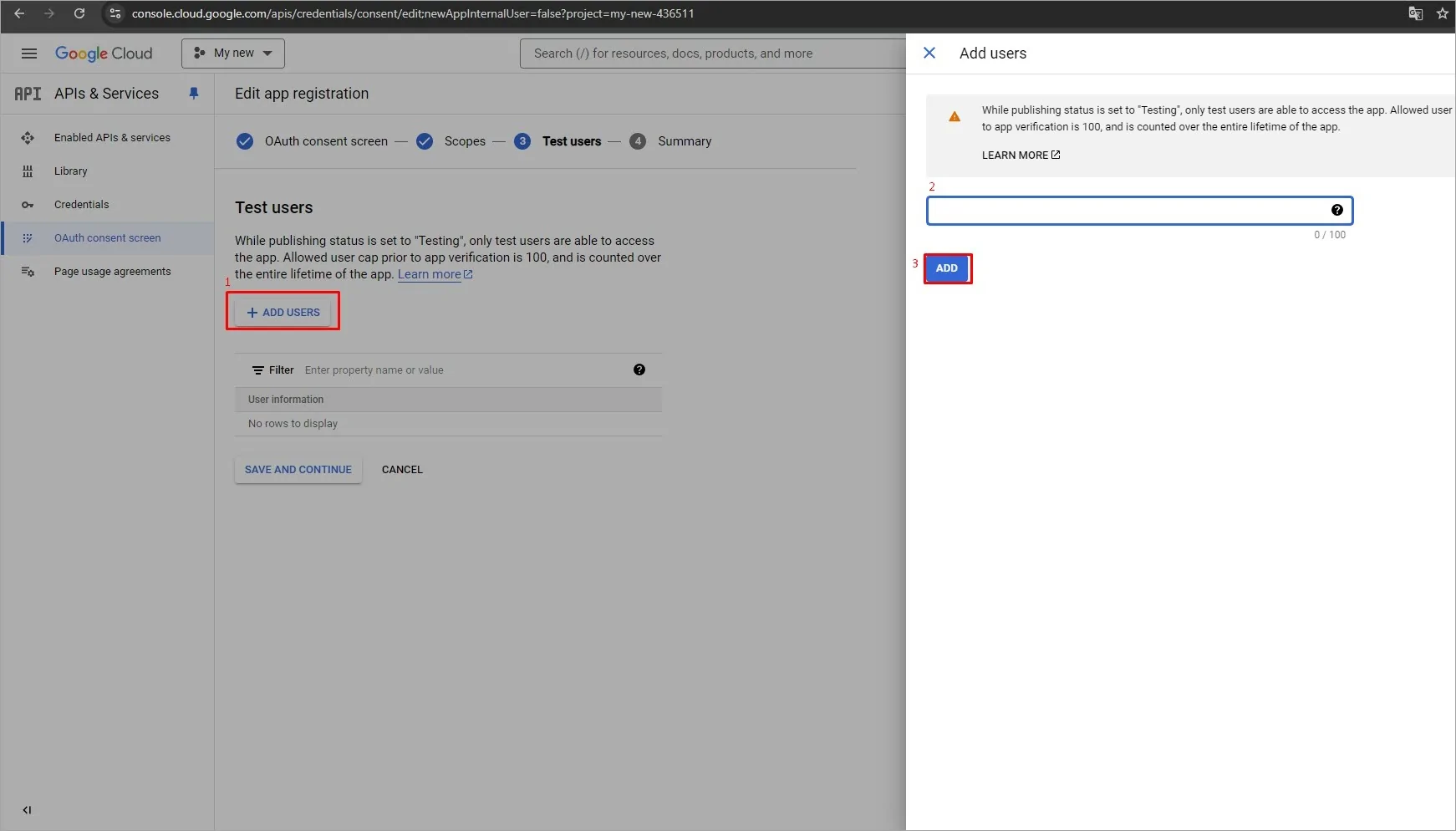Open Credentials from the sidebar
Viewport: 1456px width, 831px height.
(x=81, y=204)
